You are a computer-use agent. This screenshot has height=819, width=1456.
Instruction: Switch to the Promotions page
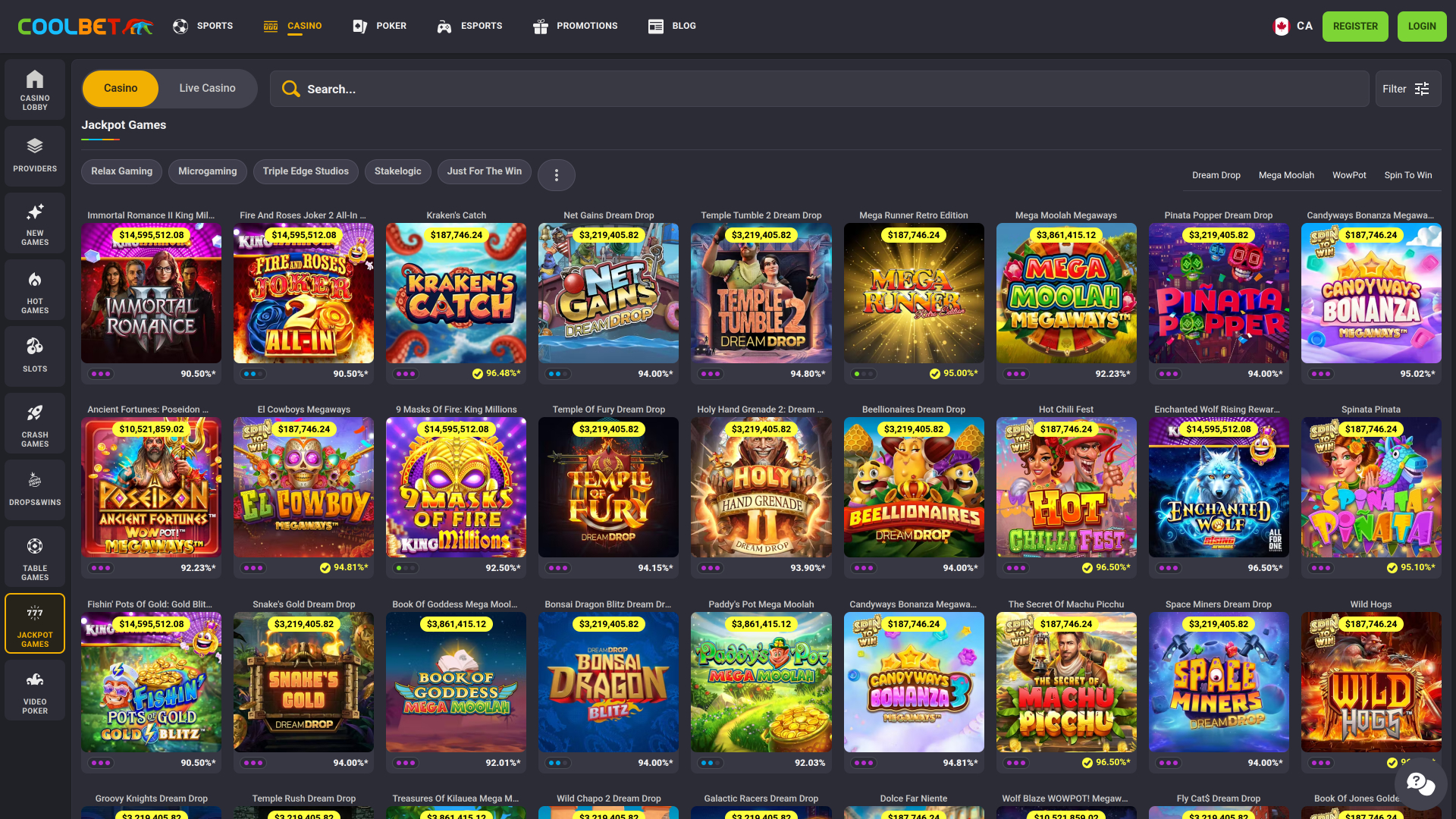(x=575, y=25)
